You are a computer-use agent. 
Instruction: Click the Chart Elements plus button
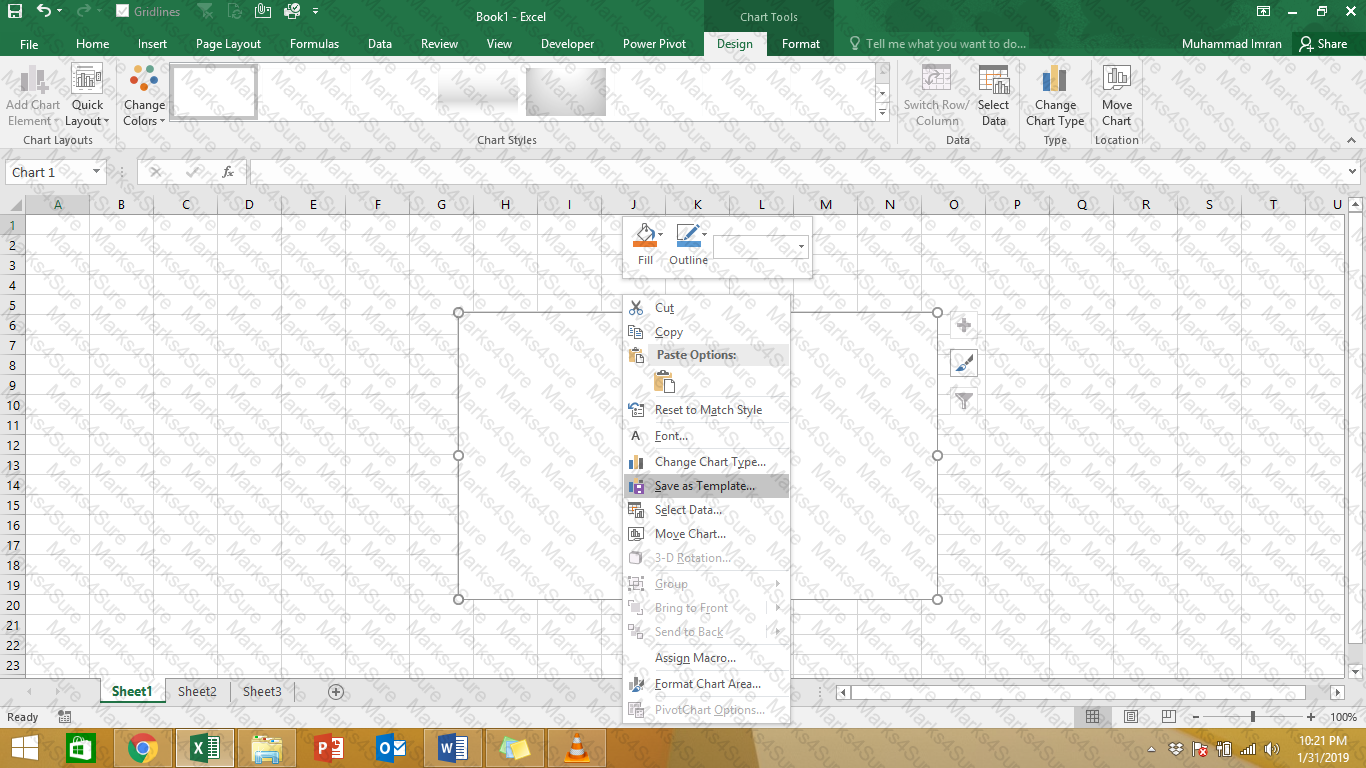tap(964, 325)
